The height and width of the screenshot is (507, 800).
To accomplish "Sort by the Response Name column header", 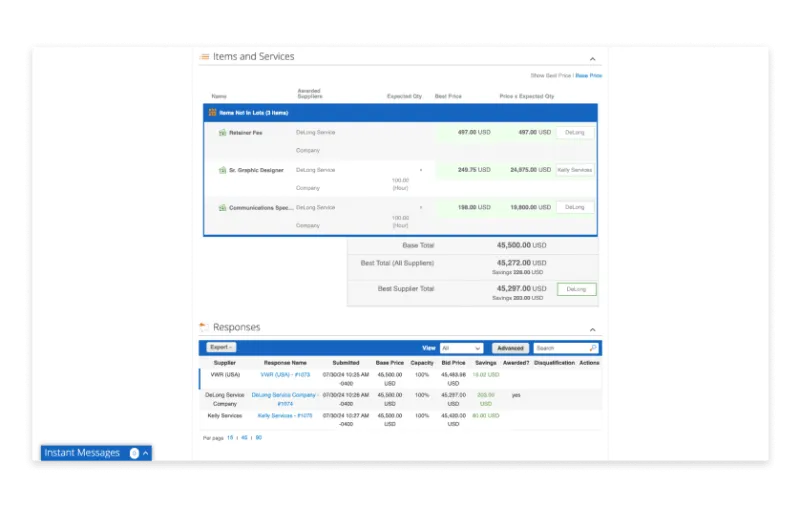I will point(285,363).
